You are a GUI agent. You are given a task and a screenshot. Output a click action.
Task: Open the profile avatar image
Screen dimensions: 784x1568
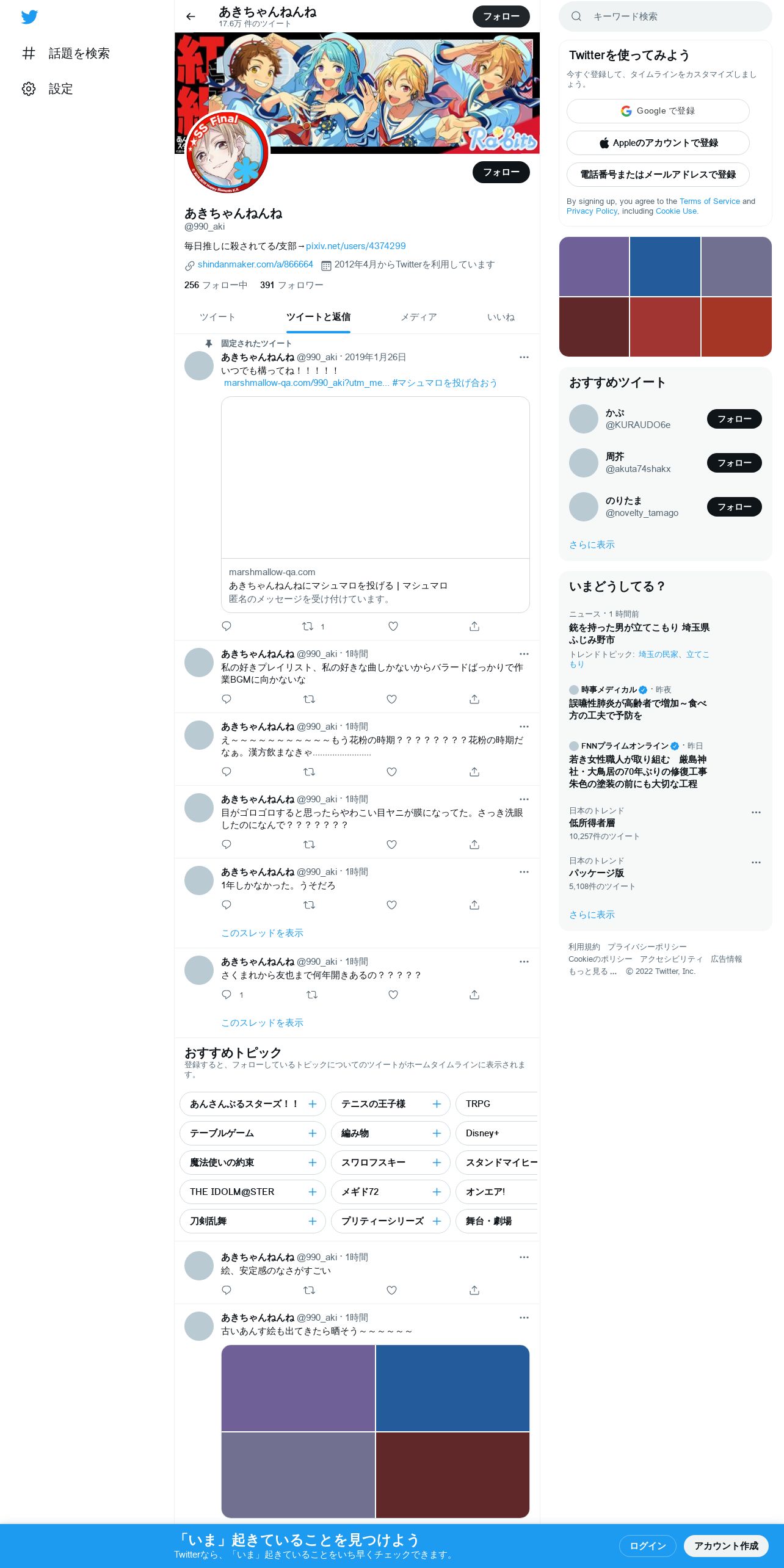click(x=227, y=151)
